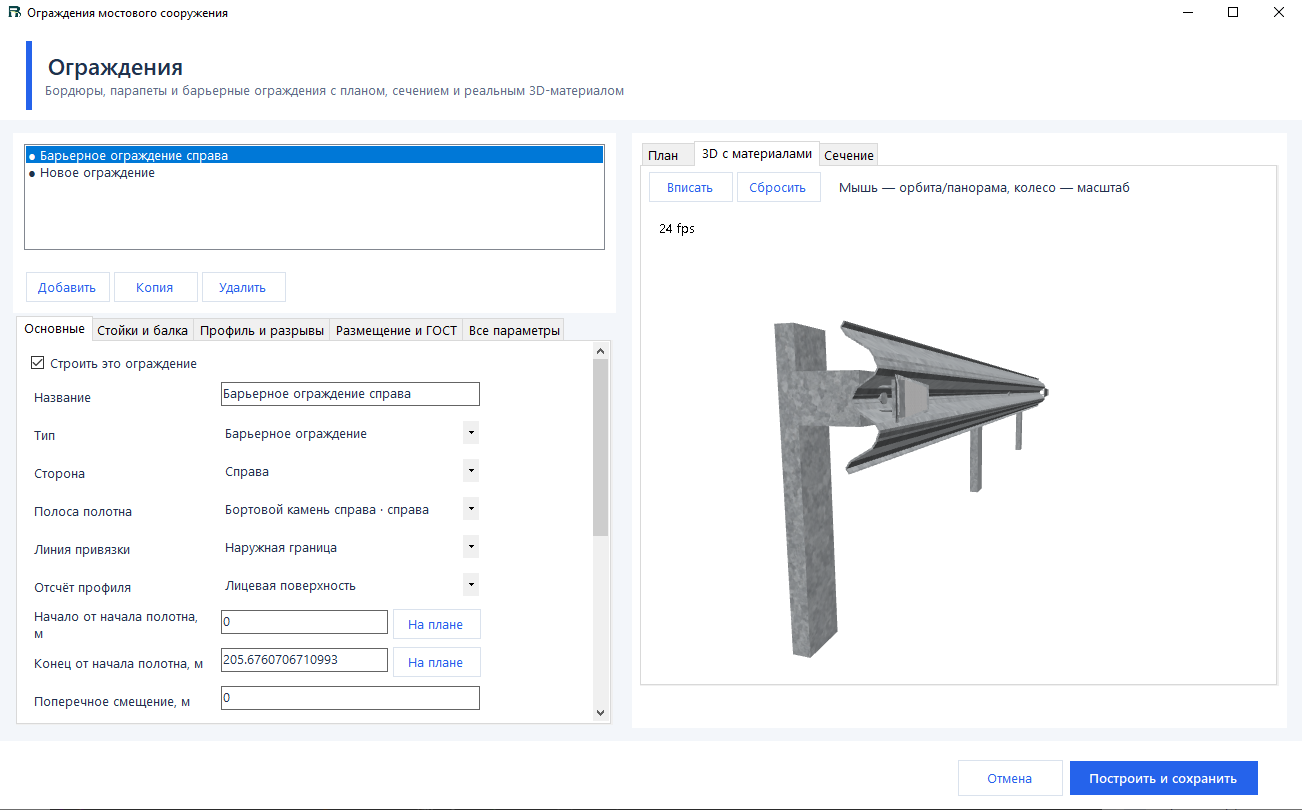This screenshot has height=810, width=1302.
Task: Click the scrollbar up arrow in parameters panel
Action: tap(600, 351)
